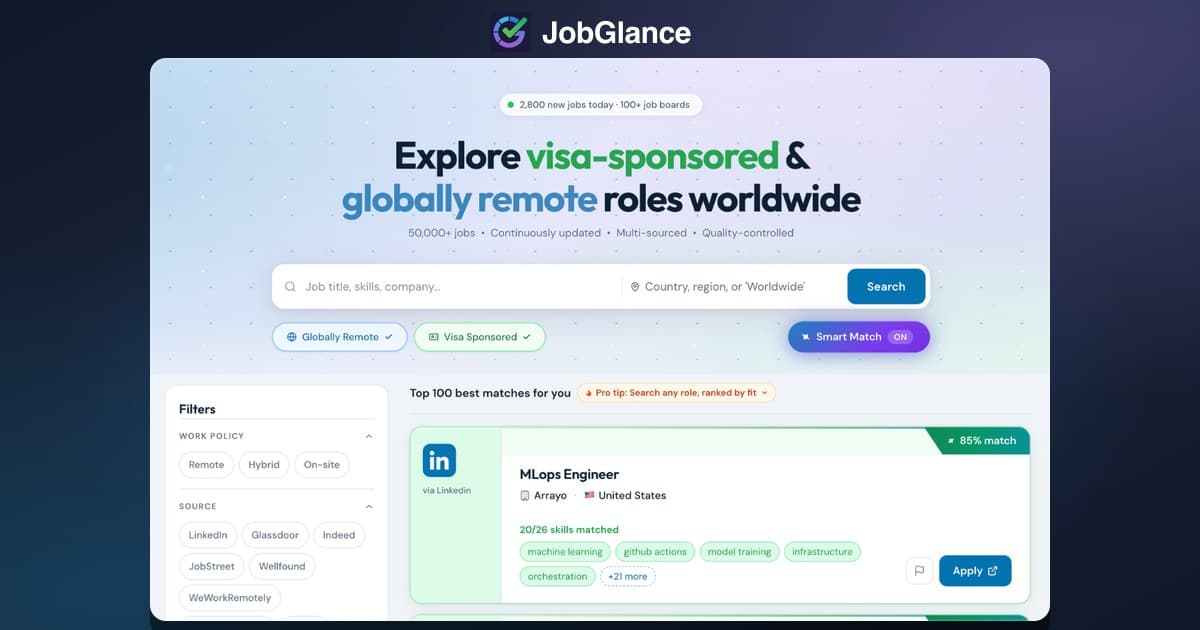Select the Hybrid work policy filter
The height and width of the screenshot is (630, 1200).
coord(264,465)
